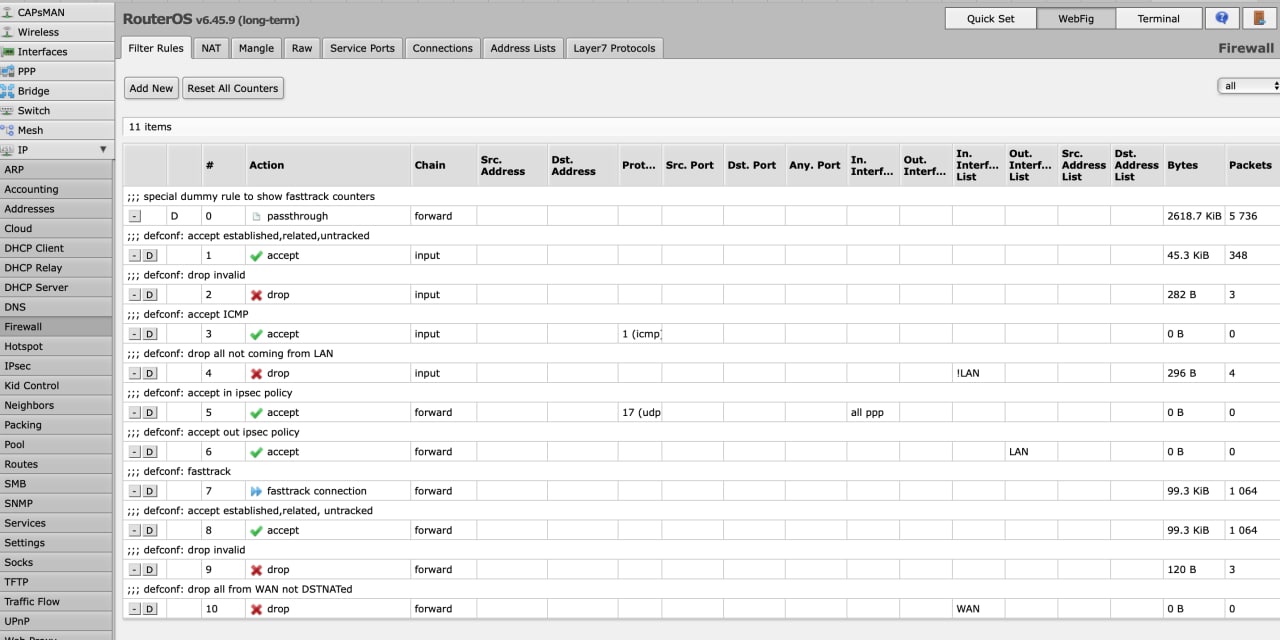Open the Service Ports tab

click(x=362, y=48)
